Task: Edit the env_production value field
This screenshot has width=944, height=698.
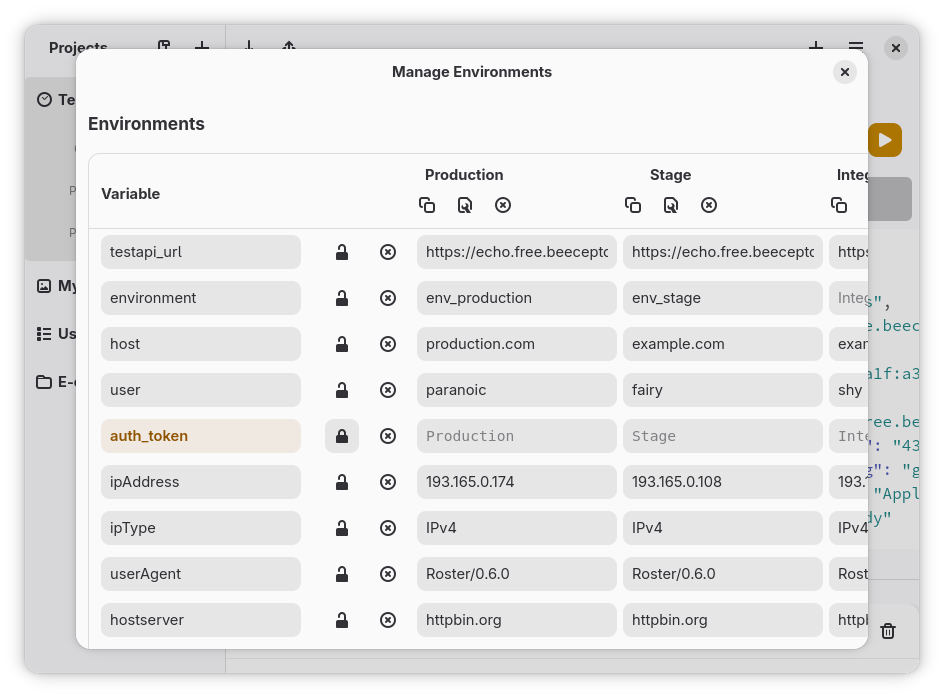Action: pos(517,298)
